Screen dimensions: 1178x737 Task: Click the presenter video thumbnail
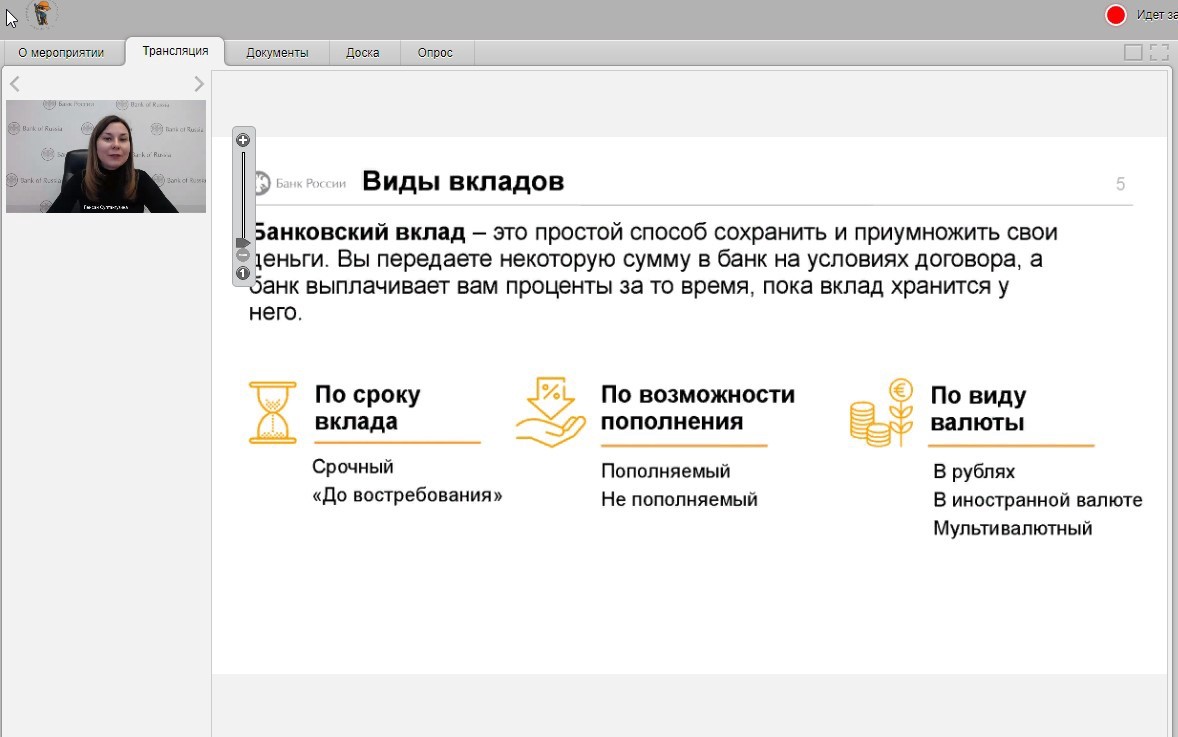[x=106, y=156]
